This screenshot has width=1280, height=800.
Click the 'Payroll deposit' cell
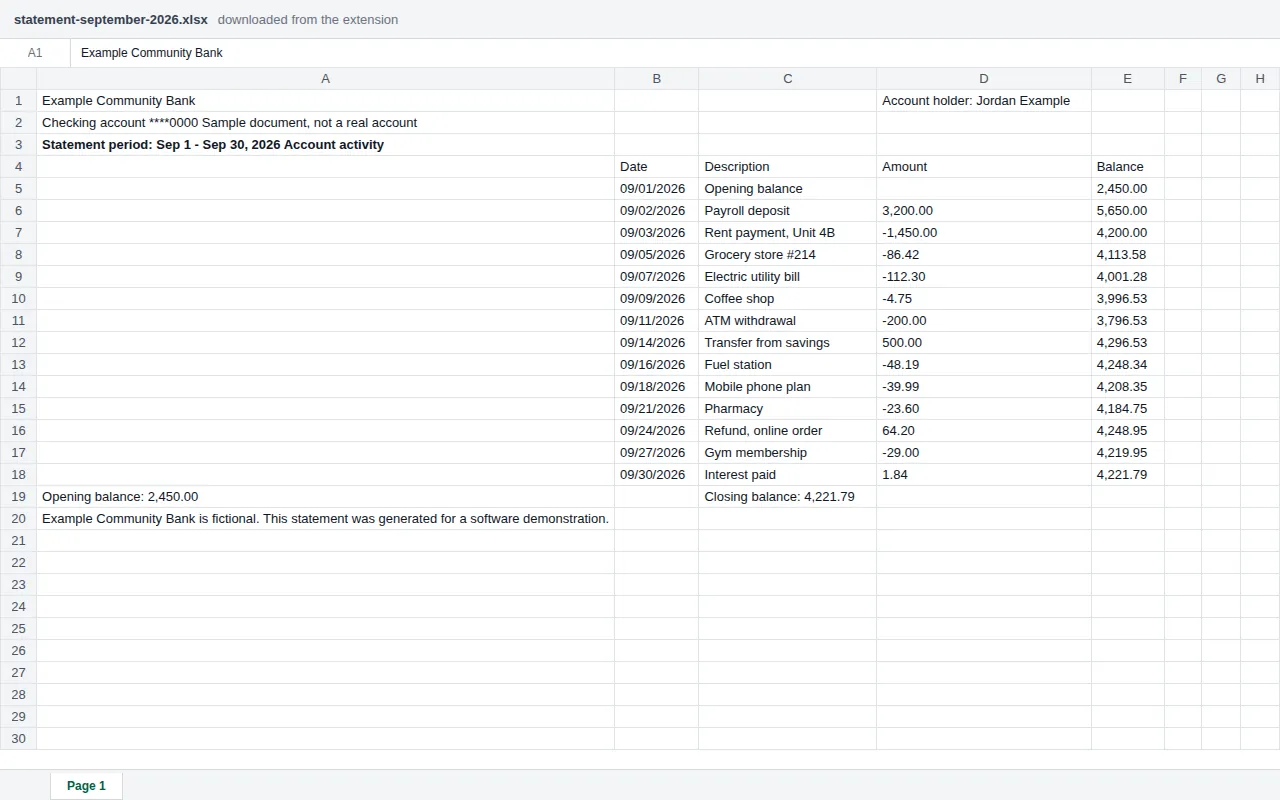787,211
